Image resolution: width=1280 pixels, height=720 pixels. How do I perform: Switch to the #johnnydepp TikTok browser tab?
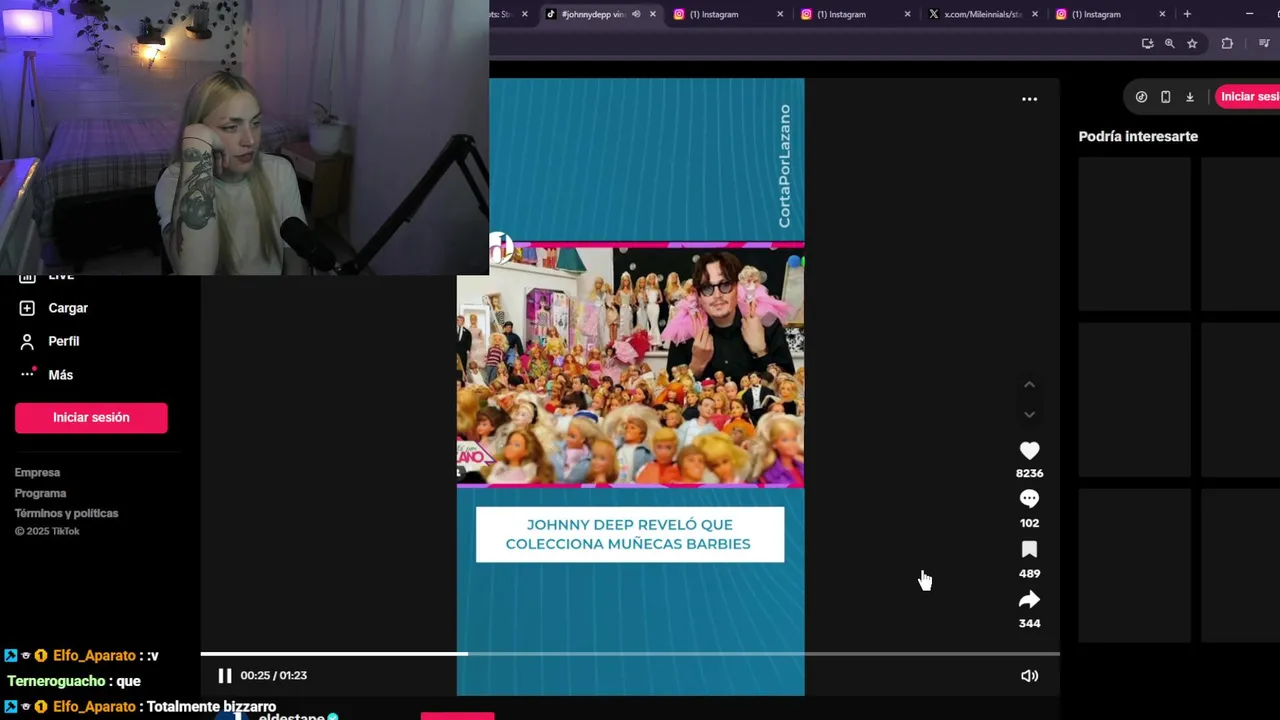pyautogui.click(x=591, y=14)
